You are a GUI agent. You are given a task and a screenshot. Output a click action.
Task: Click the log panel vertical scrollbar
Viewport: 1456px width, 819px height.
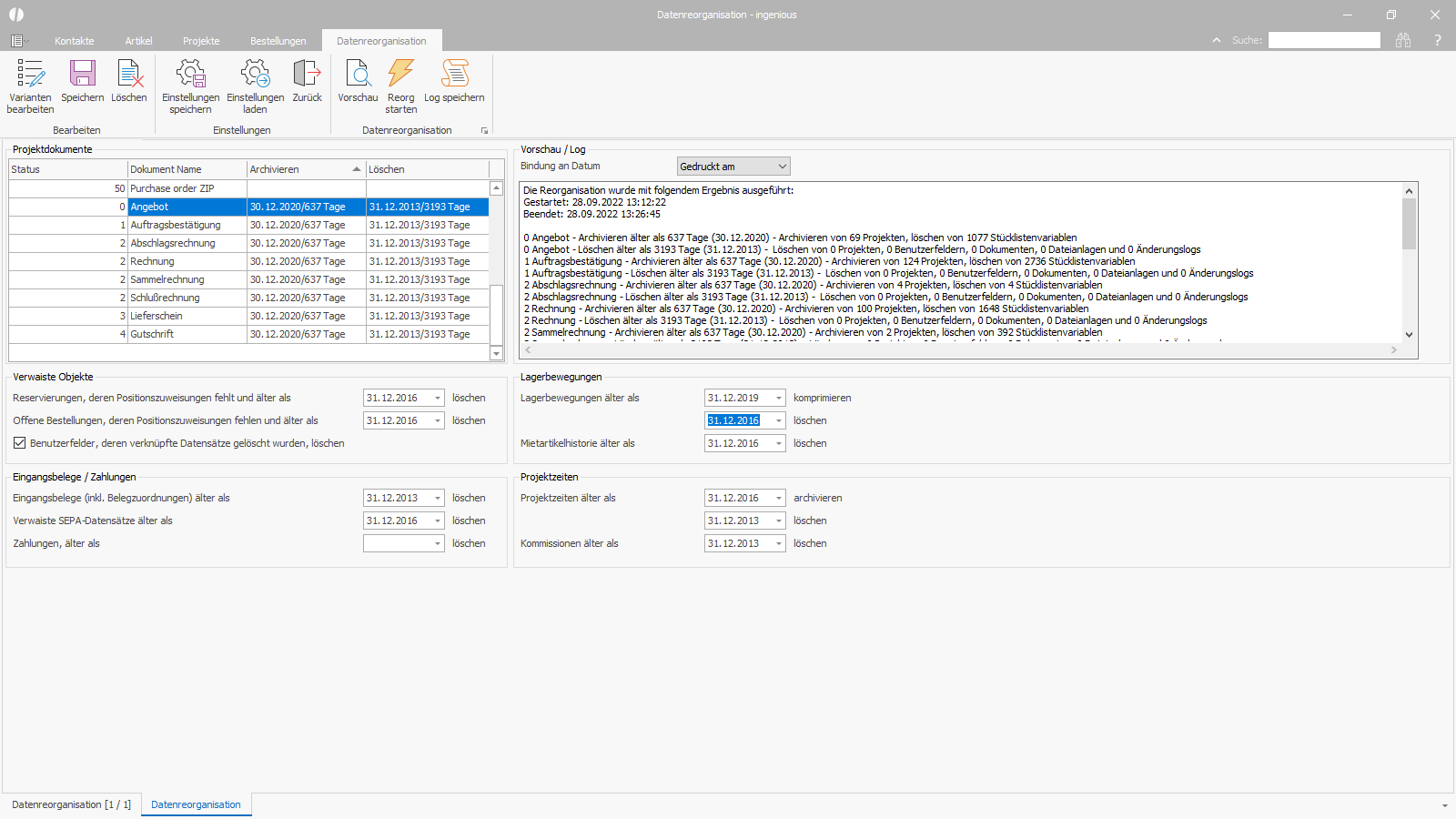pos(1409,263)
